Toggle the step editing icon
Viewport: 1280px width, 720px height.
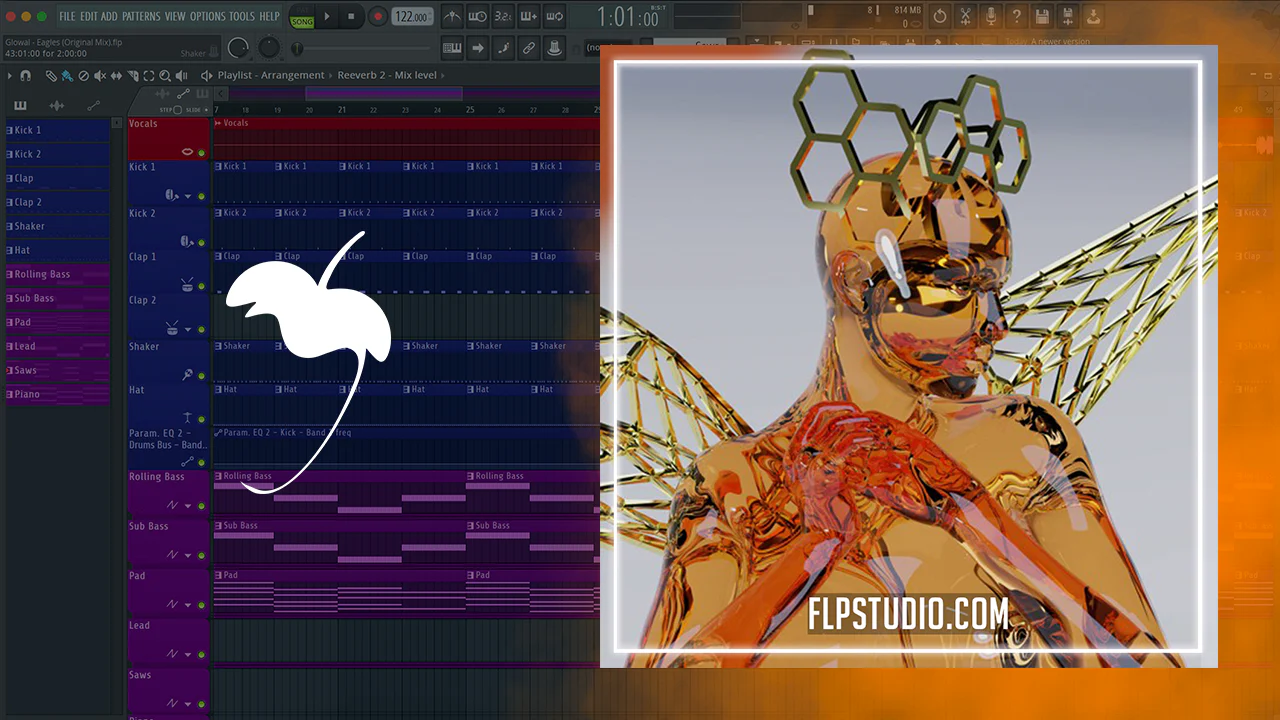click(504, 47)
